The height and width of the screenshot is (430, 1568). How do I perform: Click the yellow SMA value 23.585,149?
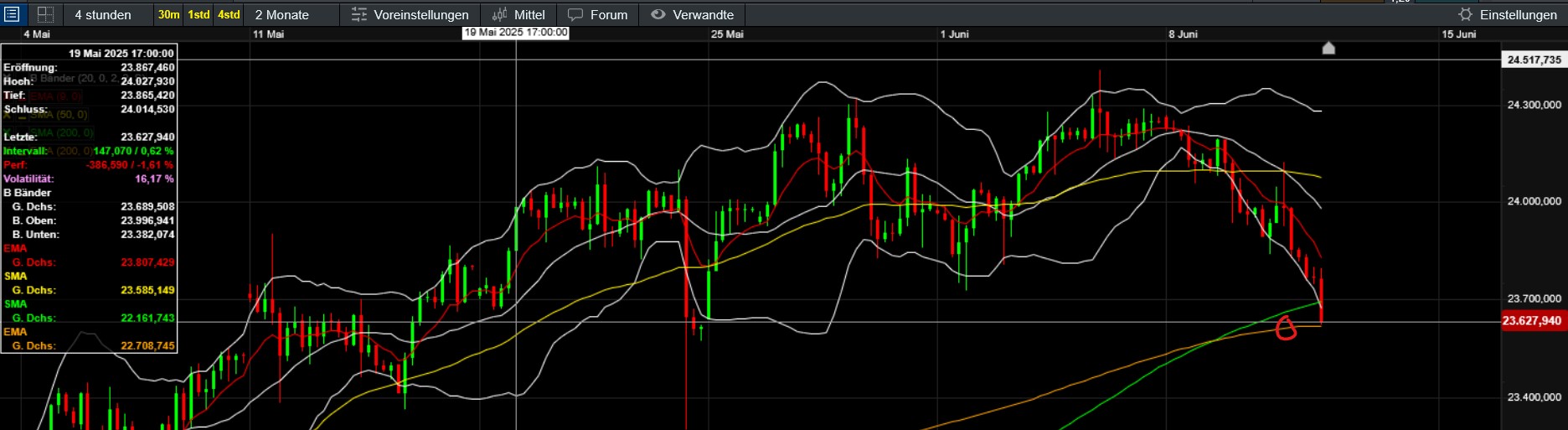[x=147, y=290]
